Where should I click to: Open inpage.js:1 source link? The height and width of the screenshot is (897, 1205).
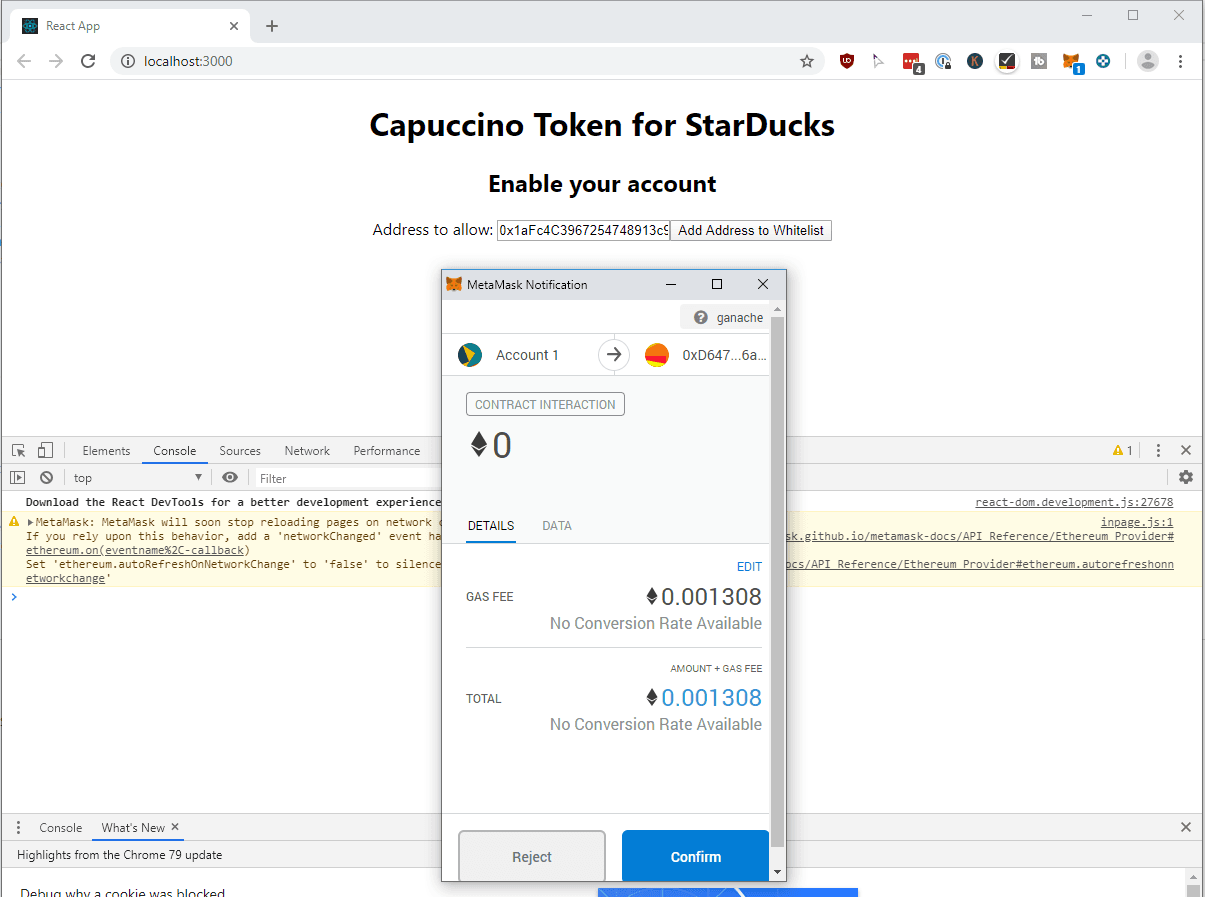pos(1137,522)
